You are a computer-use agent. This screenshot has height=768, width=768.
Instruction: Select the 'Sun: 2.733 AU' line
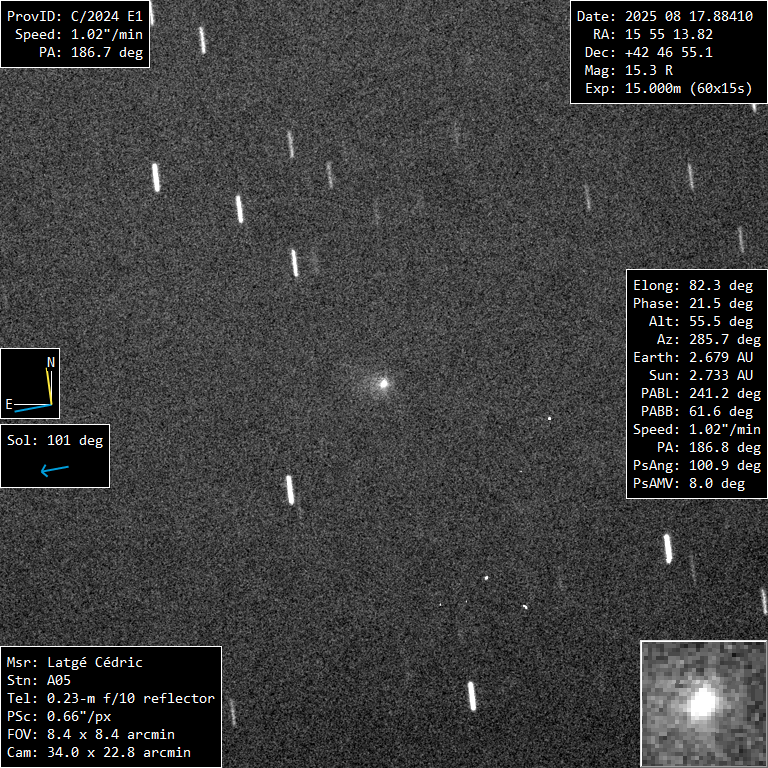click(x=701, y=376)
